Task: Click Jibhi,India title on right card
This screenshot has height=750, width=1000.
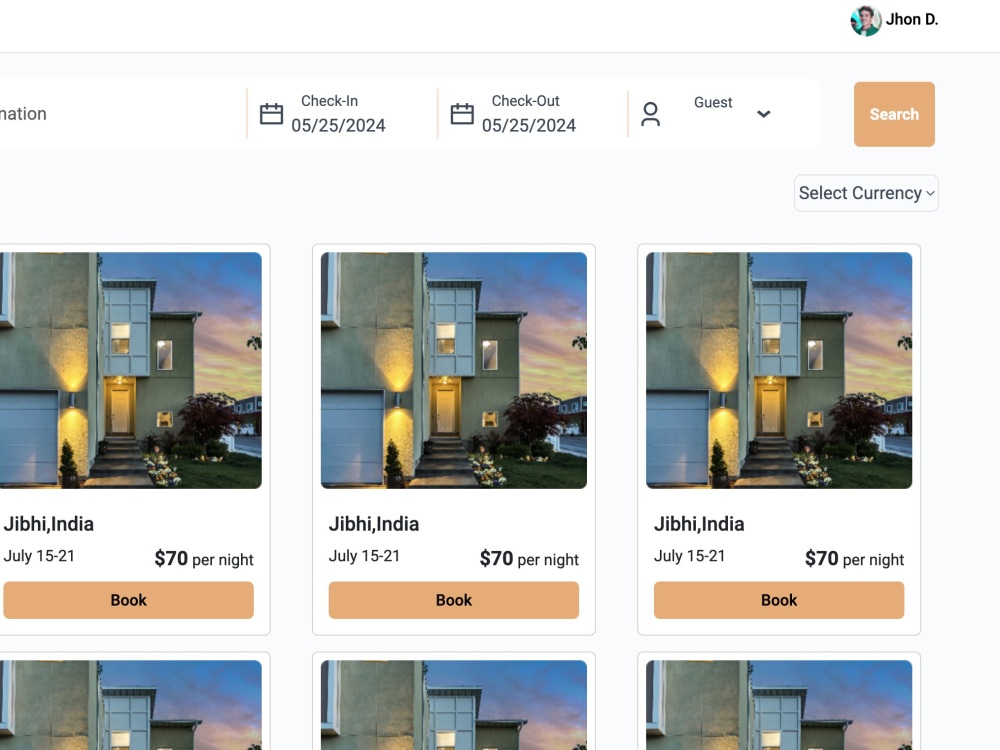Action: click(699, 524)
